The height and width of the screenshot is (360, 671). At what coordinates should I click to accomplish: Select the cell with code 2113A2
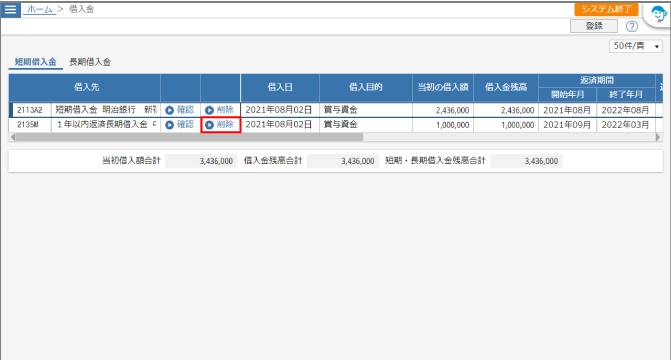(x=30, y=110)
